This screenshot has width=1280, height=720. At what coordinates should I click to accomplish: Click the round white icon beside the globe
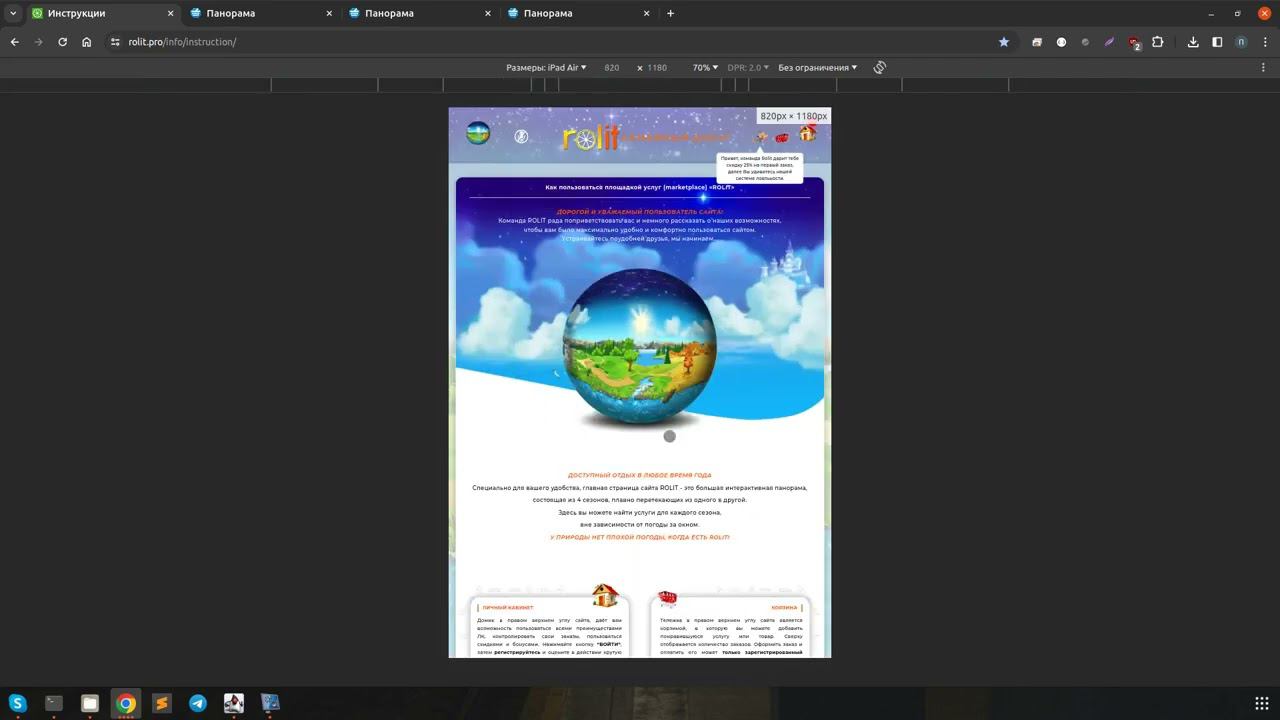[521, 136]
